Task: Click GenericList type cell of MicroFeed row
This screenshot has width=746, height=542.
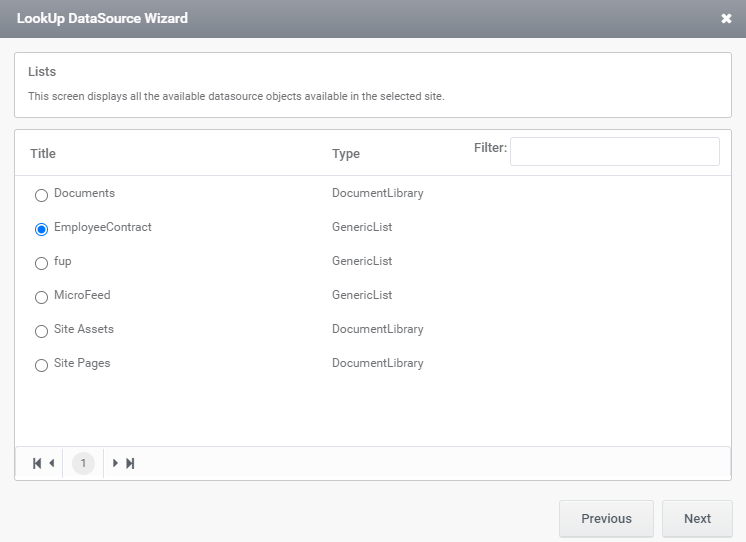Action: click(x=362, y=295)
